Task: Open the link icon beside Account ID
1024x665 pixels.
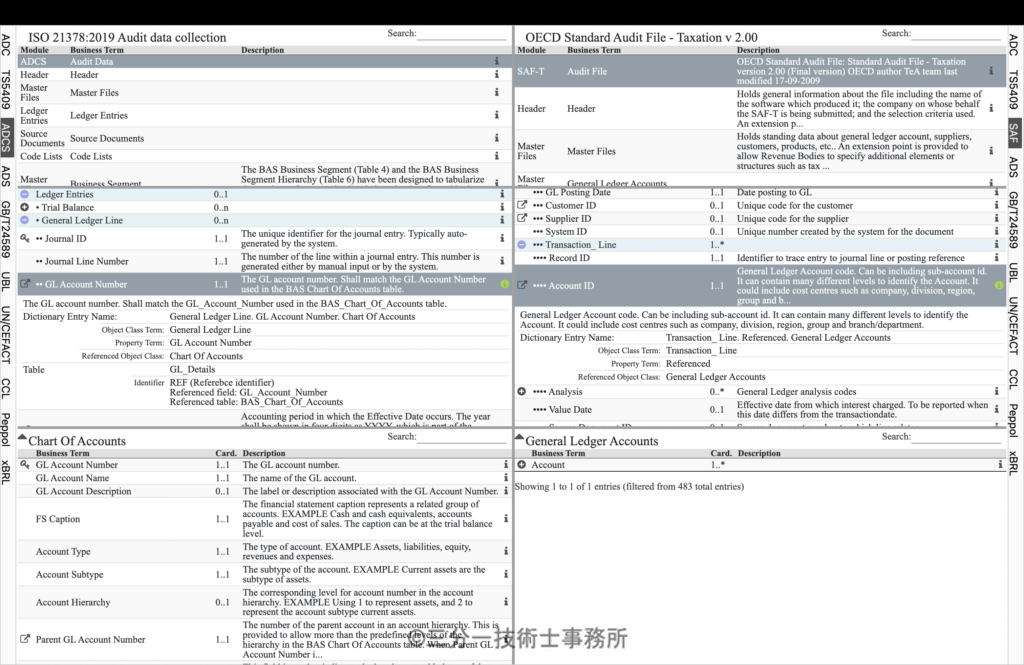Action: (522, 285)
